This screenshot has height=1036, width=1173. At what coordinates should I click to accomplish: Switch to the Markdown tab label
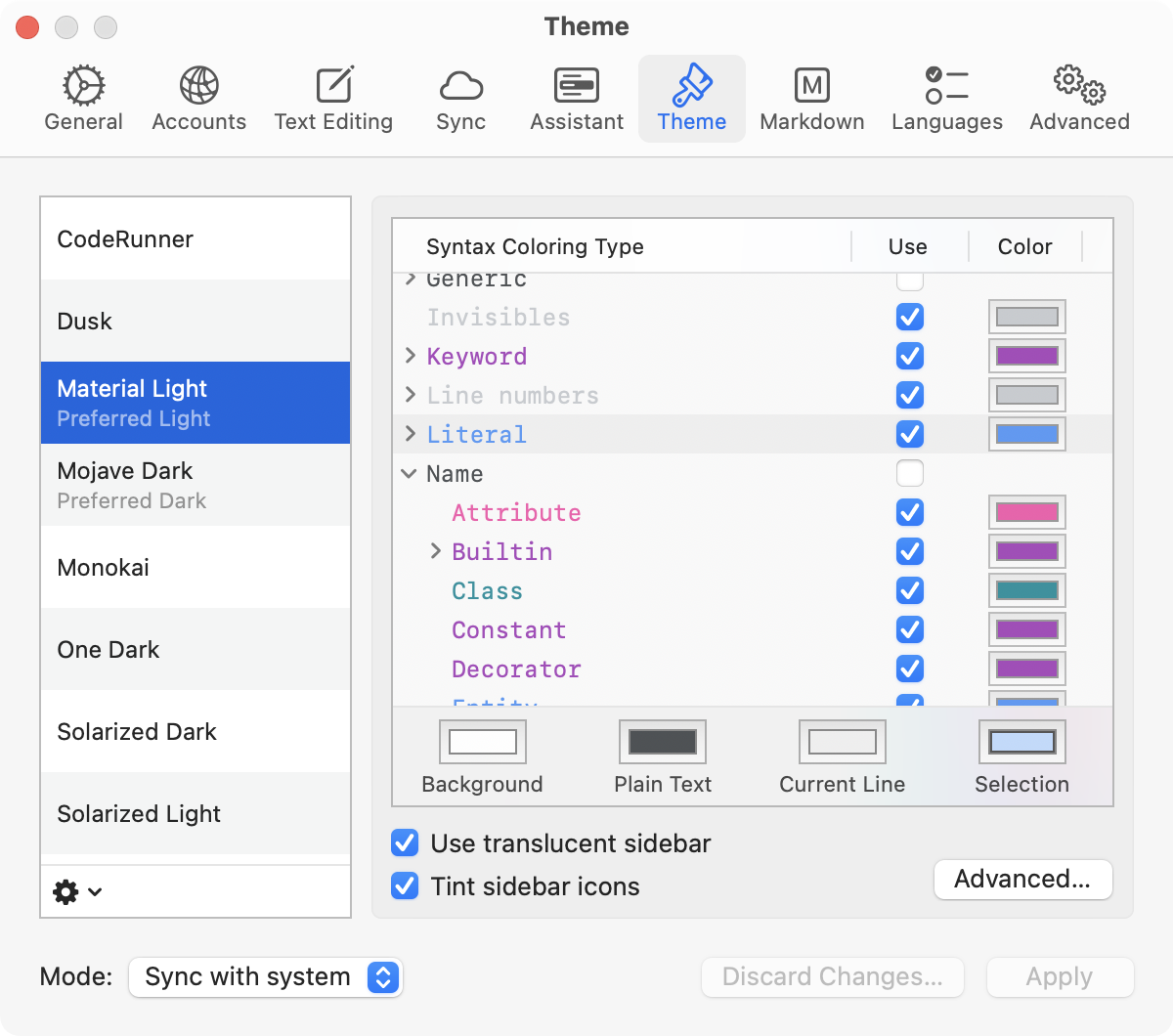(x=812, y=122)
